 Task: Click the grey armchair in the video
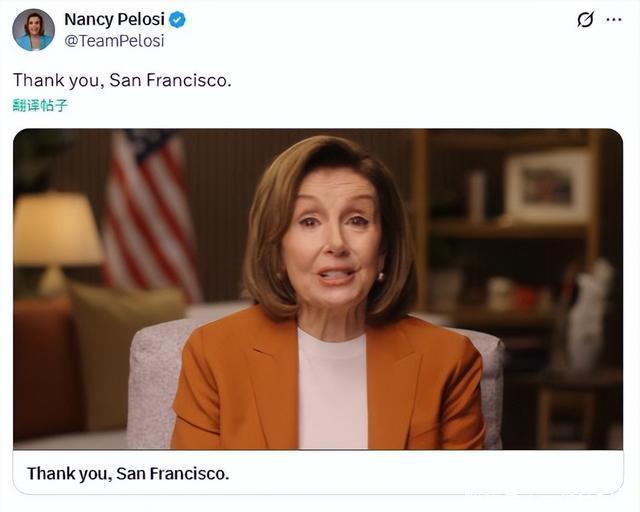(x=317, y=382)
